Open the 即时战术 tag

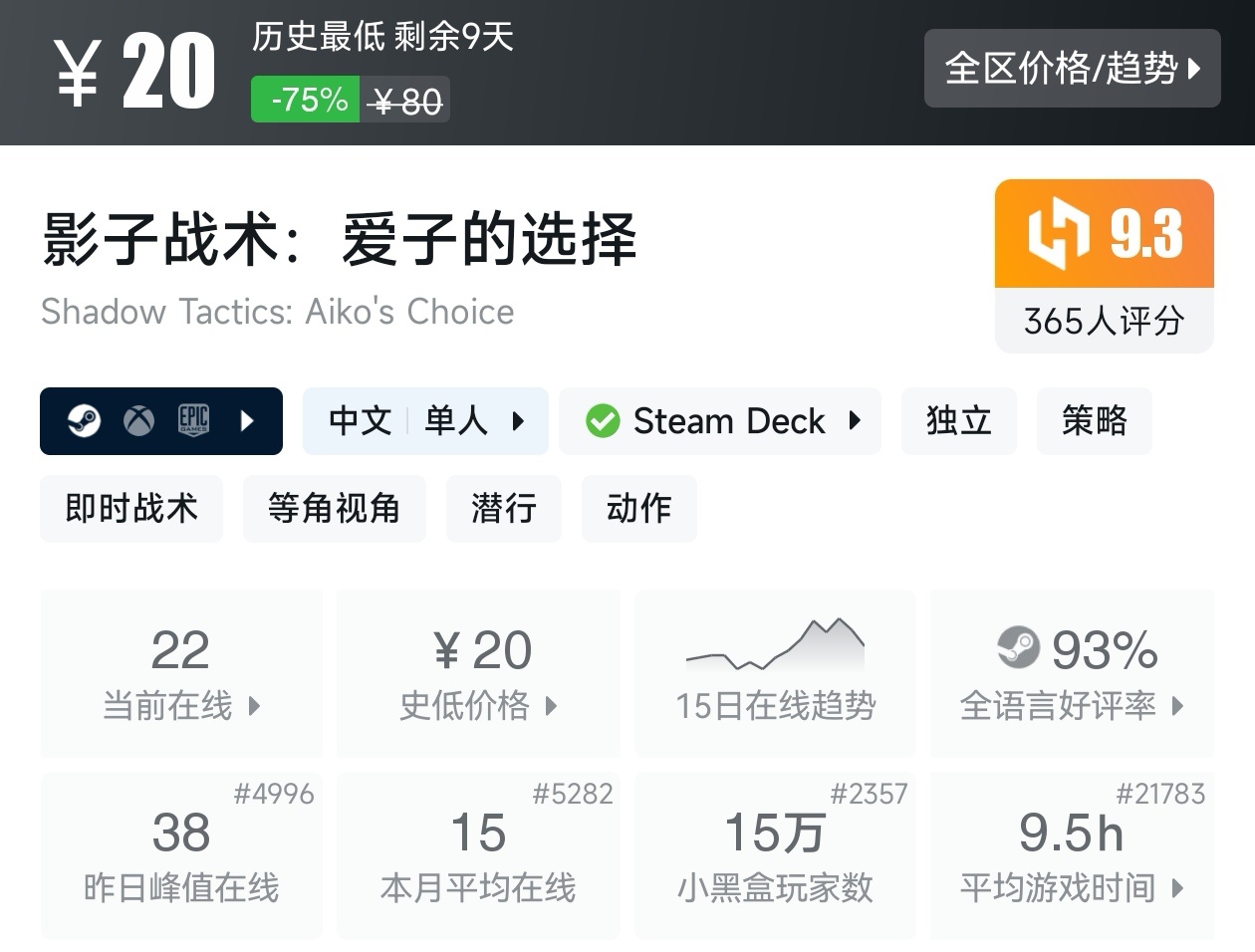131,509
